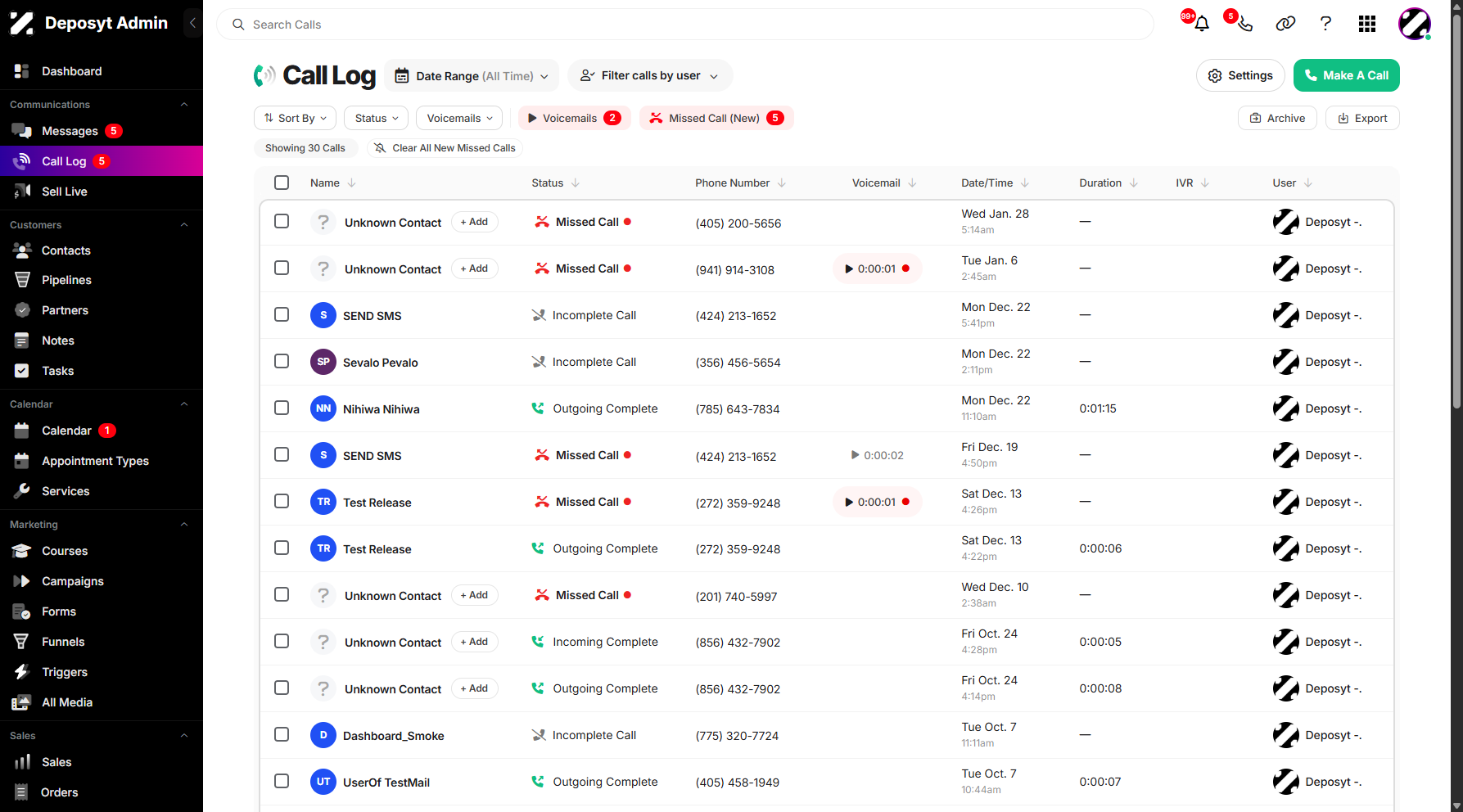1463x812 pixels.
Task: Open Filter calls by user dropdown
Action: pos(650,75)
